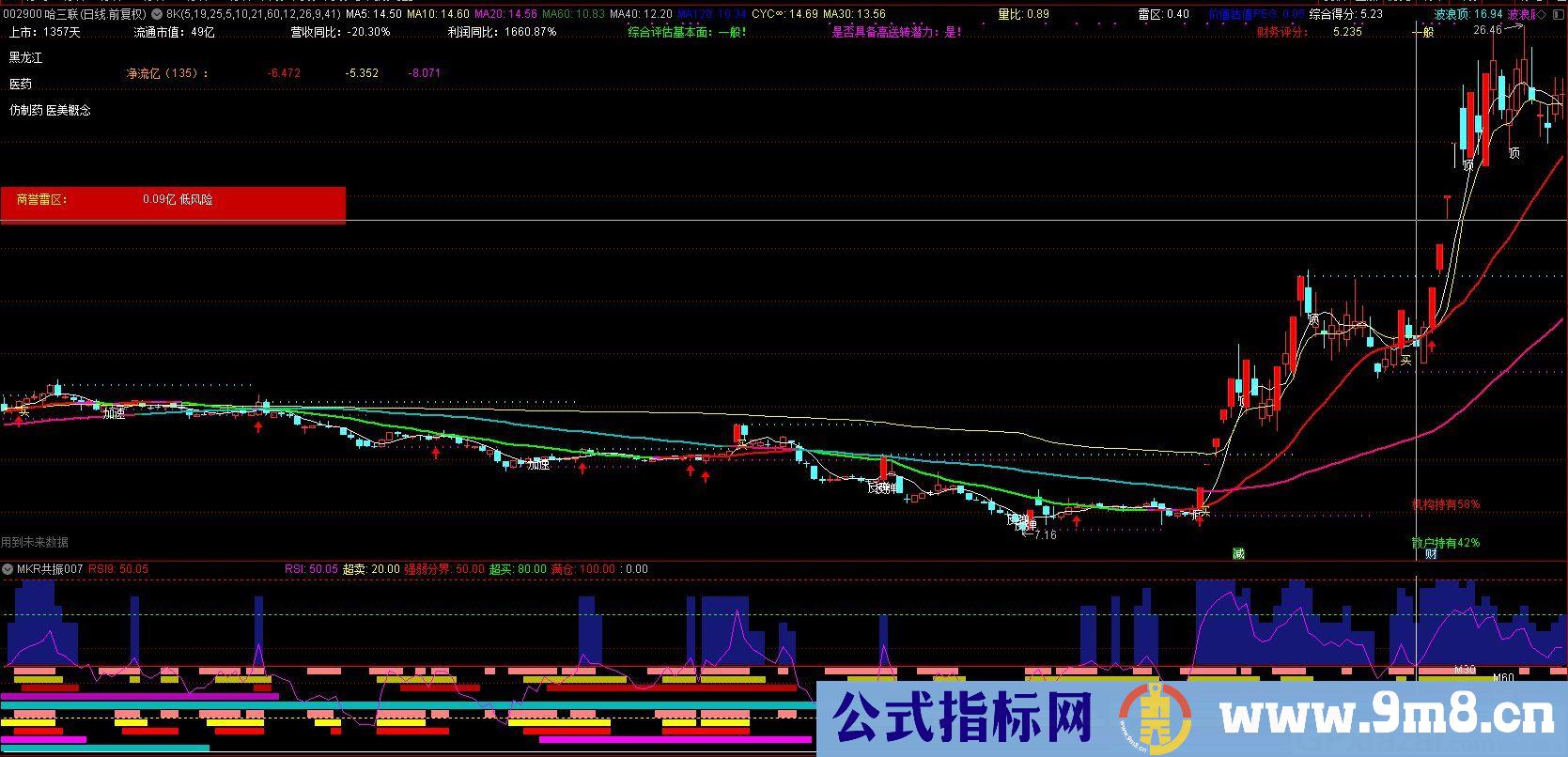The image size is (1568, 757).
Task: Click the 公式指标网 banner title
Action: (x=964, y=718)
